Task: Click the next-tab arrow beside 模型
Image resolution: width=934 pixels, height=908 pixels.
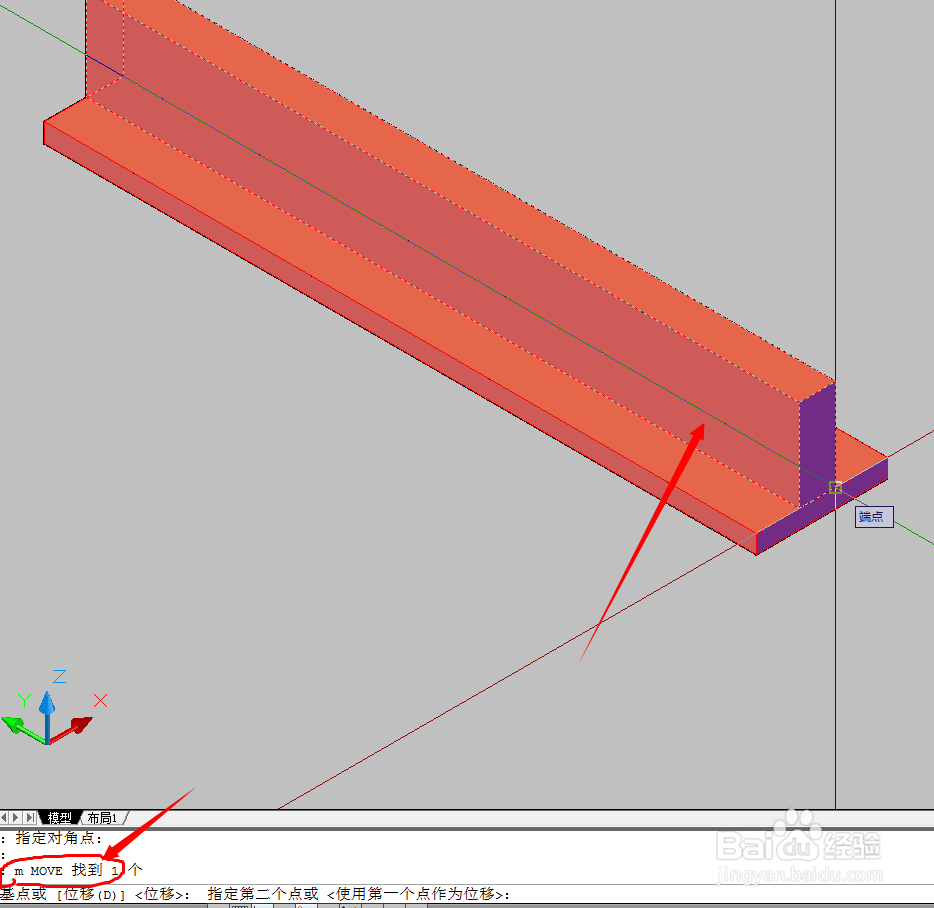Action: pyautogui.click(x=17, y=817)
